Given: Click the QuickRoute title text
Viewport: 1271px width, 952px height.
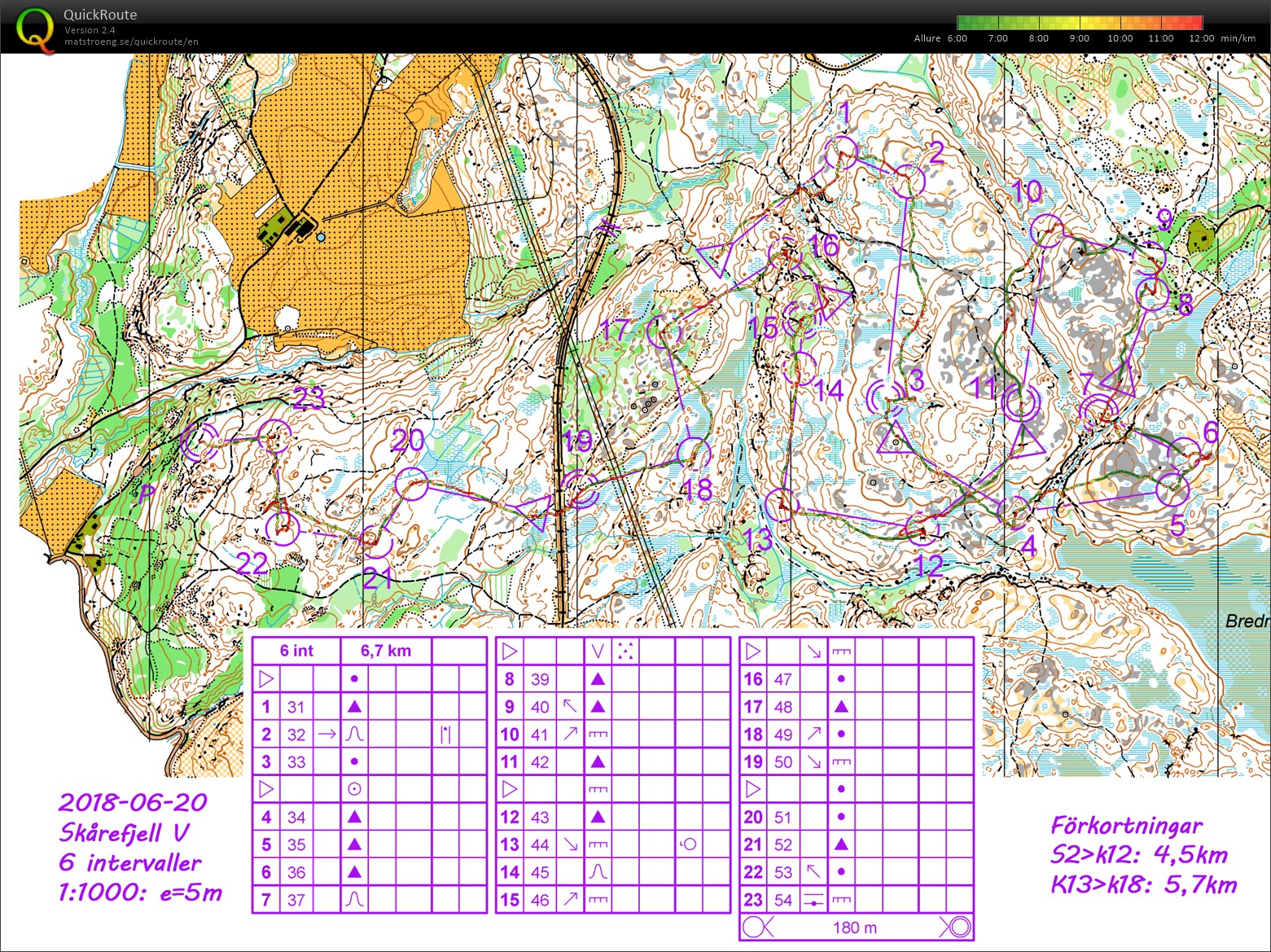Looking at the screenshot, I should pyautogui.click(x=100, y=15).
